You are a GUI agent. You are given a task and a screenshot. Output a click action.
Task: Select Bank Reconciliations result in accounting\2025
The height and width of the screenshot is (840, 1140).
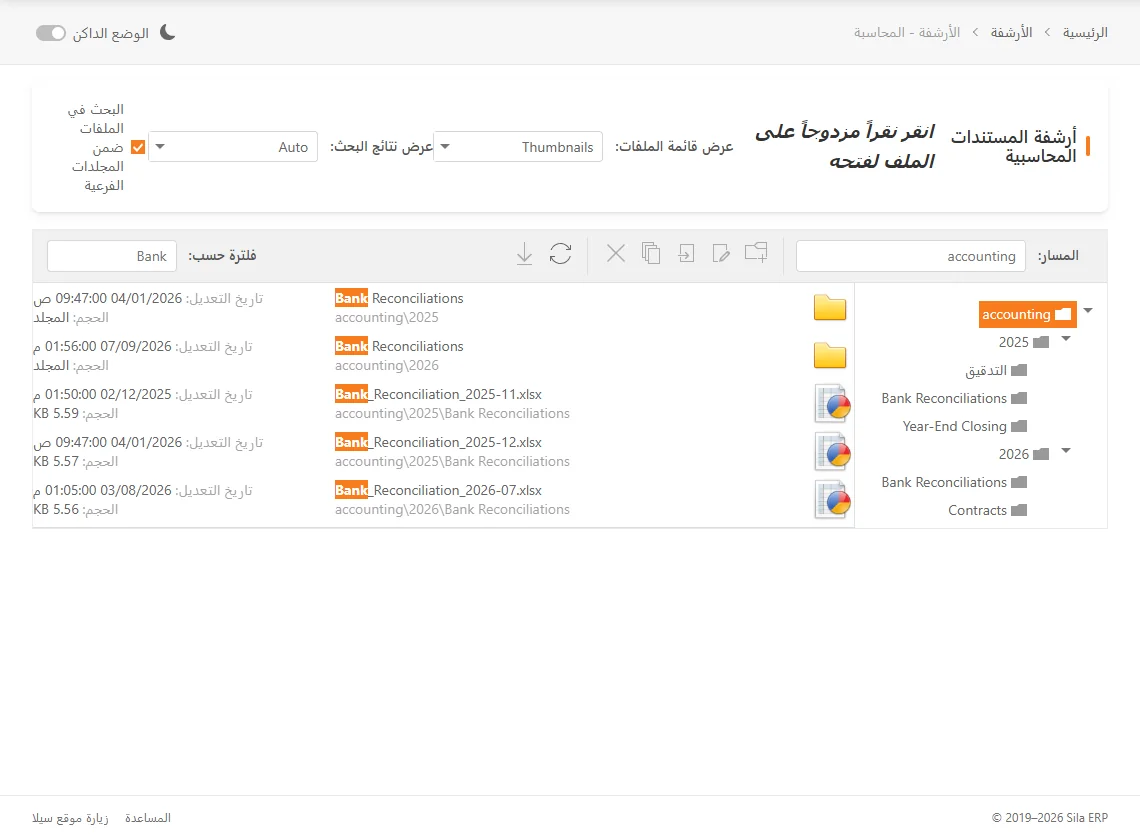tap(399, 298)
